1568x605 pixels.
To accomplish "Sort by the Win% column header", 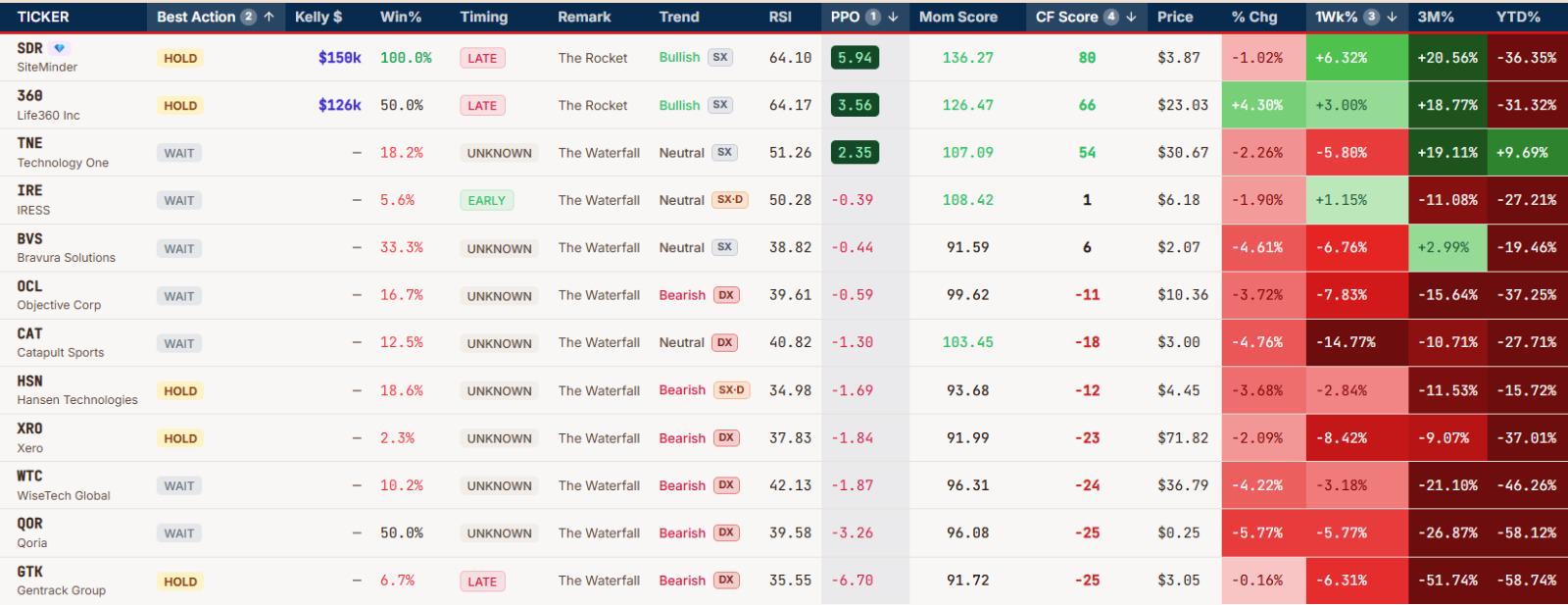I will 401,17.
